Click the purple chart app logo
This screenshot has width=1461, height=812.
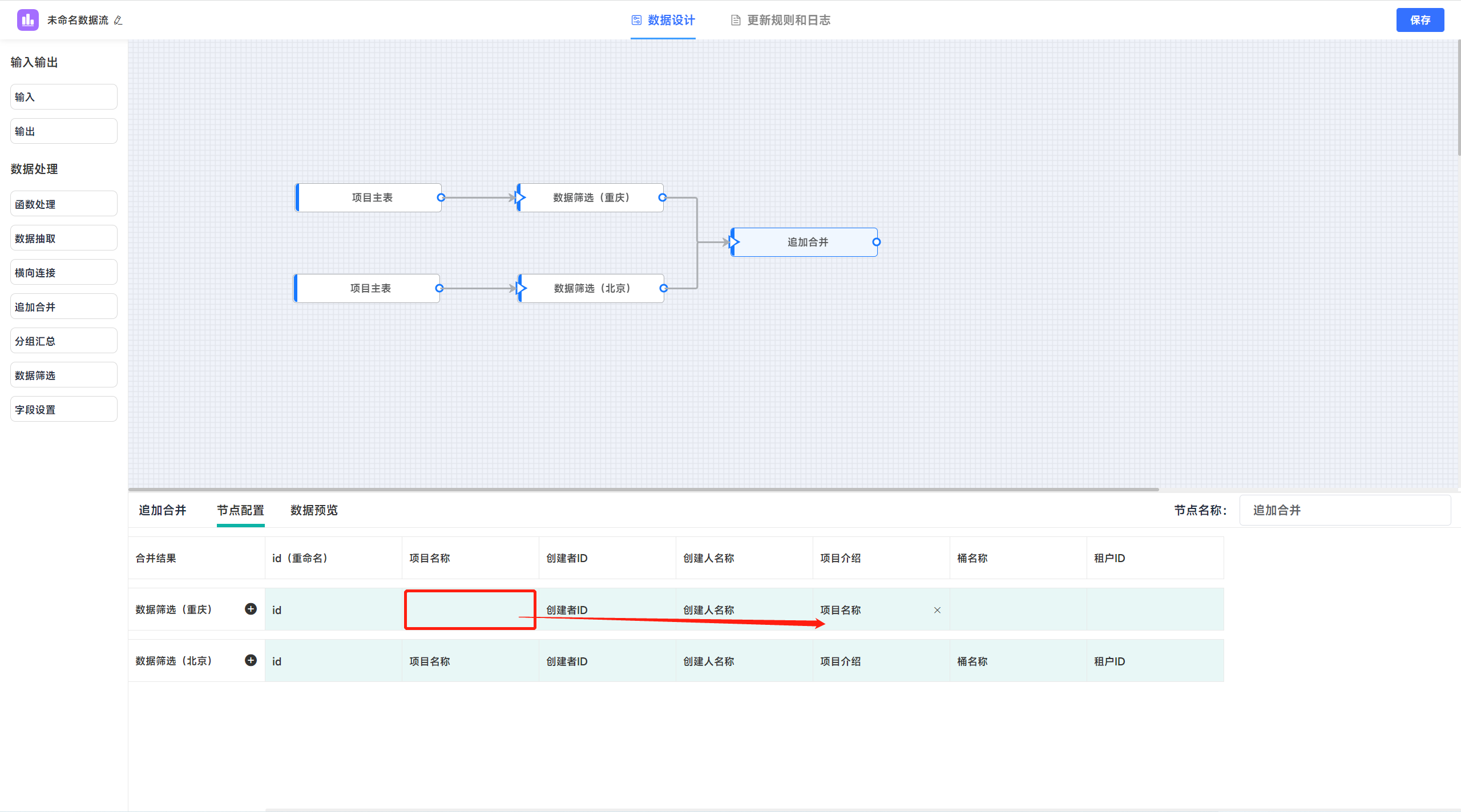(x=27, y=20)
